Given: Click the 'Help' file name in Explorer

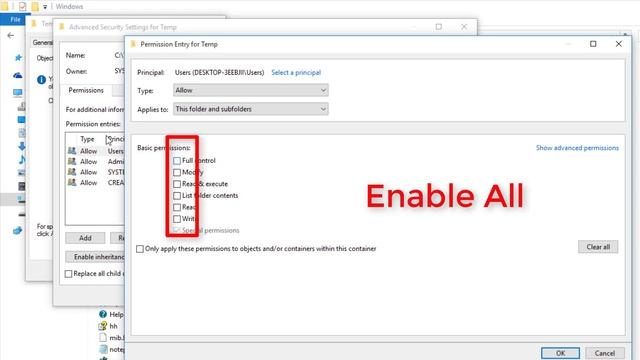Looking at the screenshot, I should point(116,314).
